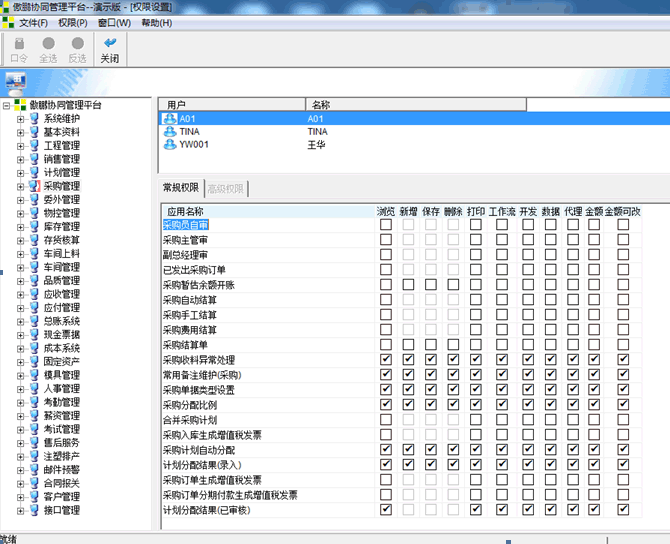Collapse the 傲鹏协同管理平台 root node
This screenshot has width=670, height=544.
click(7, 105)
